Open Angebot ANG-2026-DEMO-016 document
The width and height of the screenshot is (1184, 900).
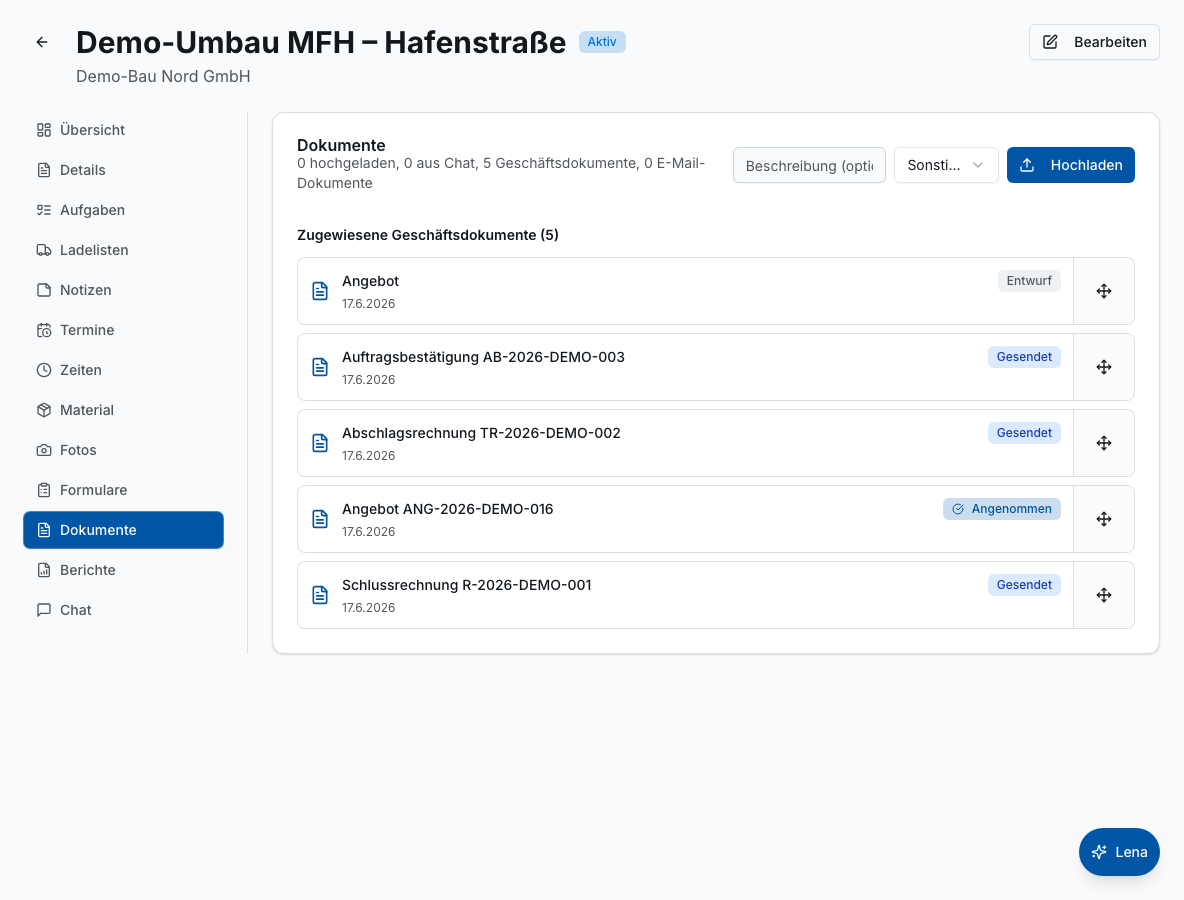(x=685, y=519)
